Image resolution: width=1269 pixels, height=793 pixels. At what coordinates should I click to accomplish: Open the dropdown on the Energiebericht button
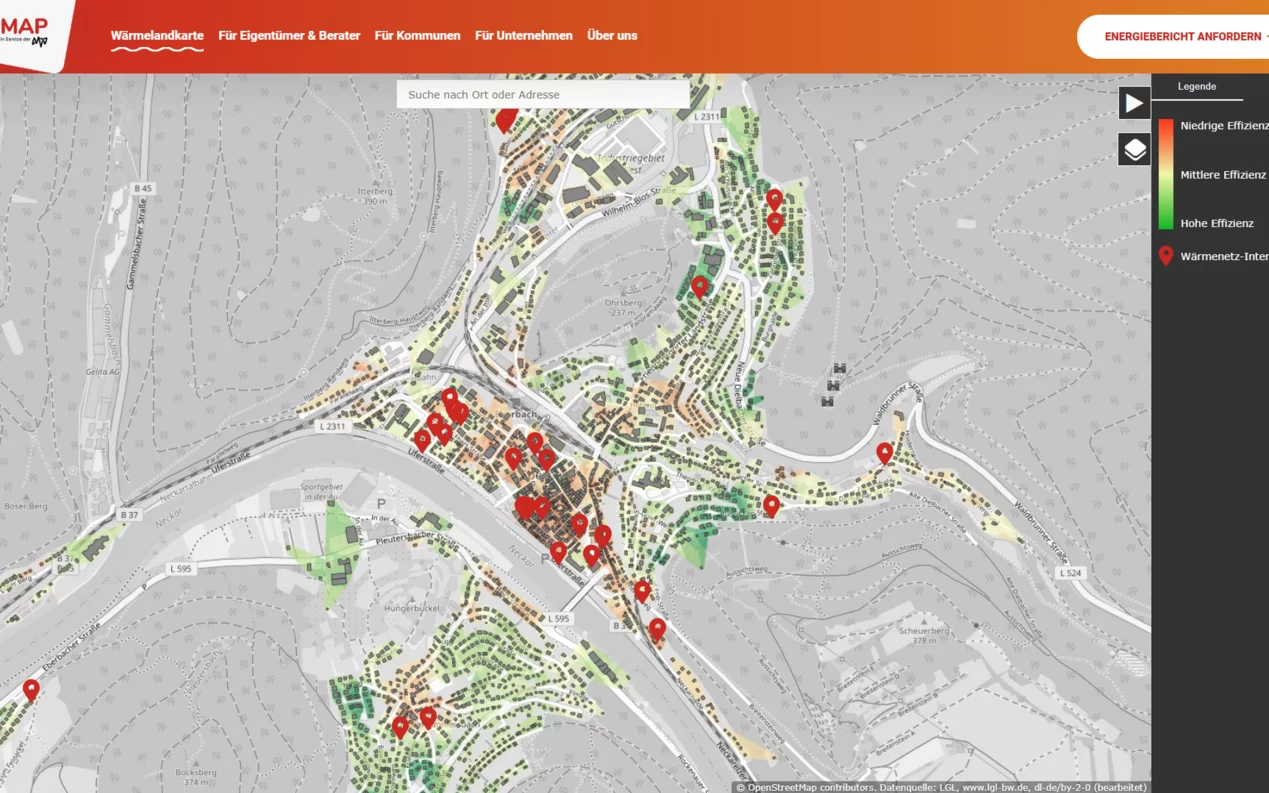1264,36
